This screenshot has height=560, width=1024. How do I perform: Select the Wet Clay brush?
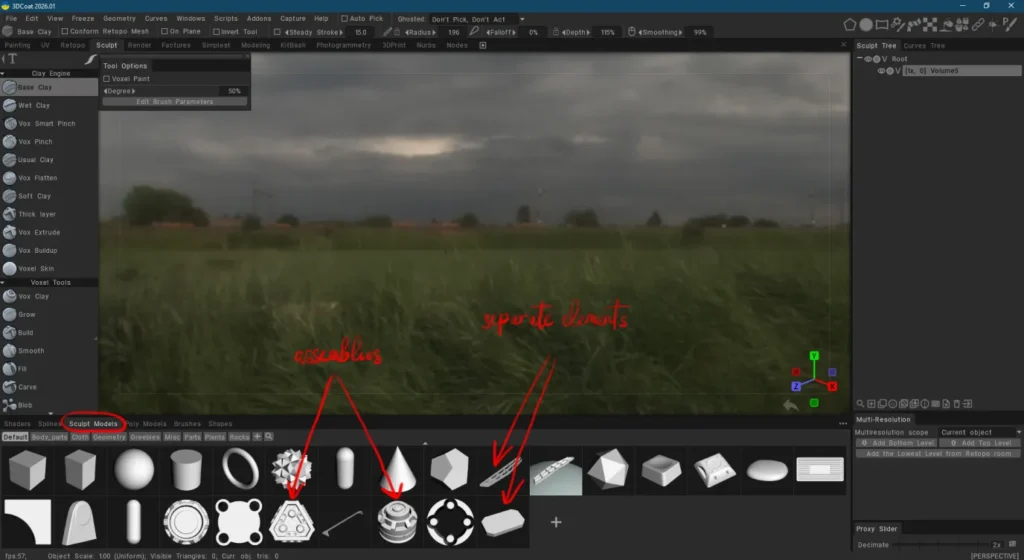pyautogui.click(x=34, y=105)
